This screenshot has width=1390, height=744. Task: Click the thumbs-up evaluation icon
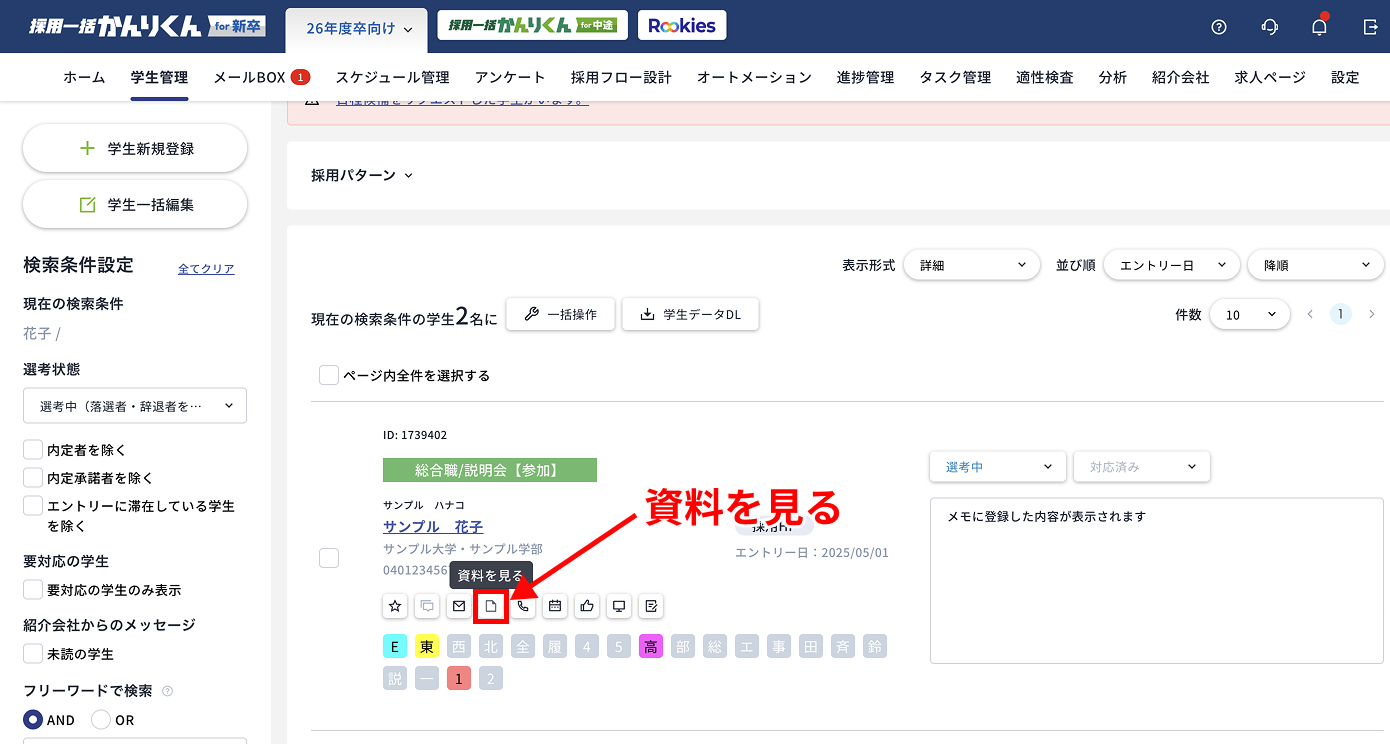click(587, 606)
